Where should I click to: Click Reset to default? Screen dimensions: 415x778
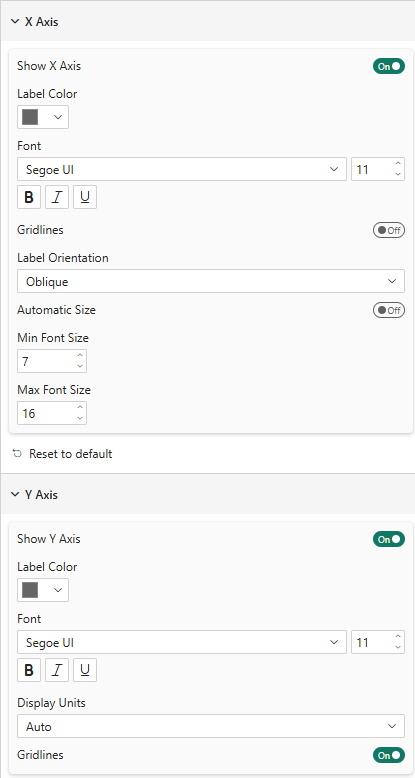pos(63,454)
